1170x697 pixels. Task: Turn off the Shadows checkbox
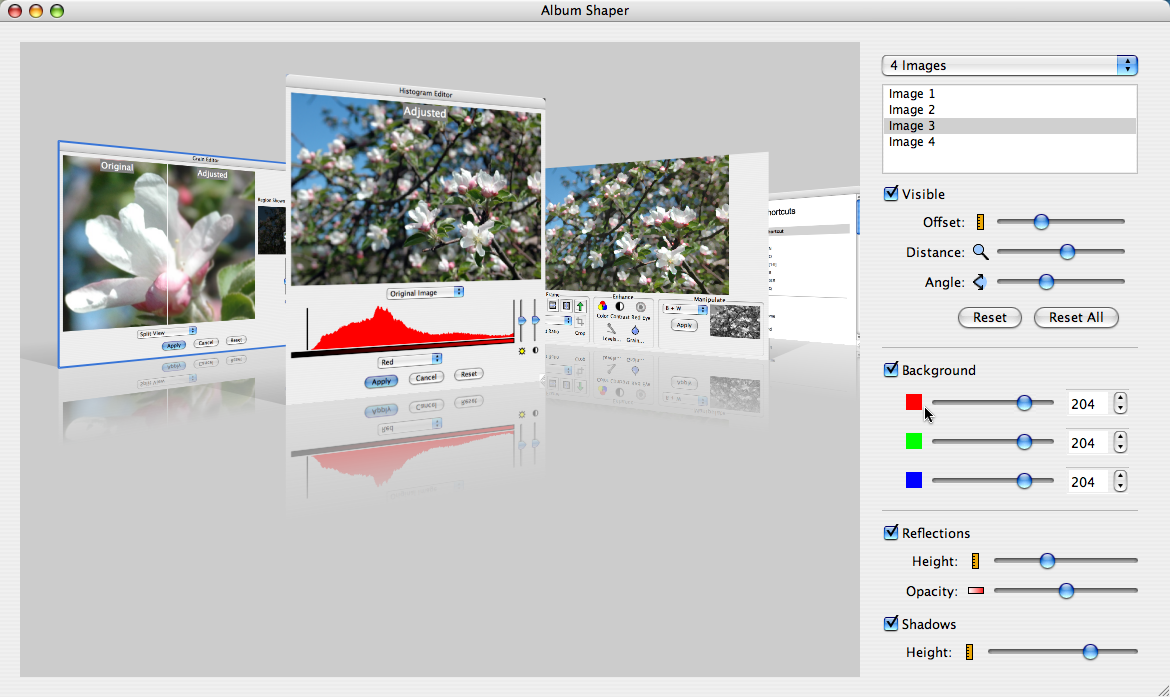[x=891, y=624]
